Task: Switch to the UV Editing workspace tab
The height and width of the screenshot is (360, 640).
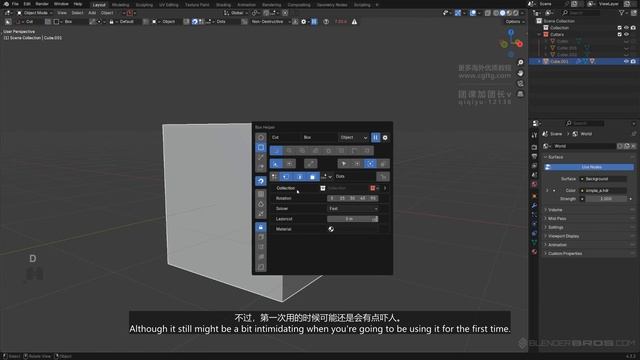Action: (x=169, y=5)
